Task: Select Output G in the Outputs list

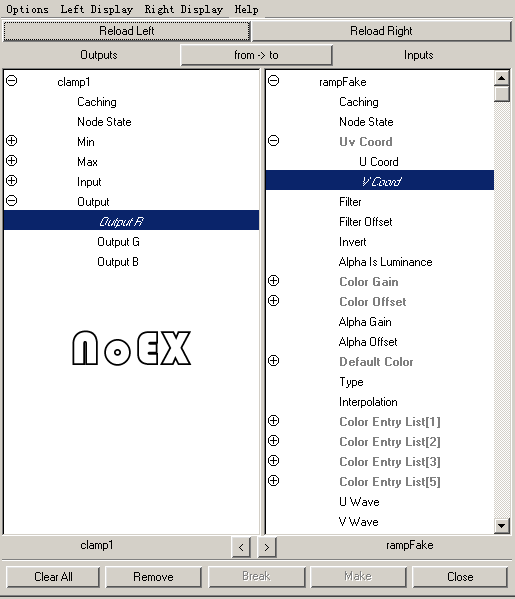Action: (118, 242)
